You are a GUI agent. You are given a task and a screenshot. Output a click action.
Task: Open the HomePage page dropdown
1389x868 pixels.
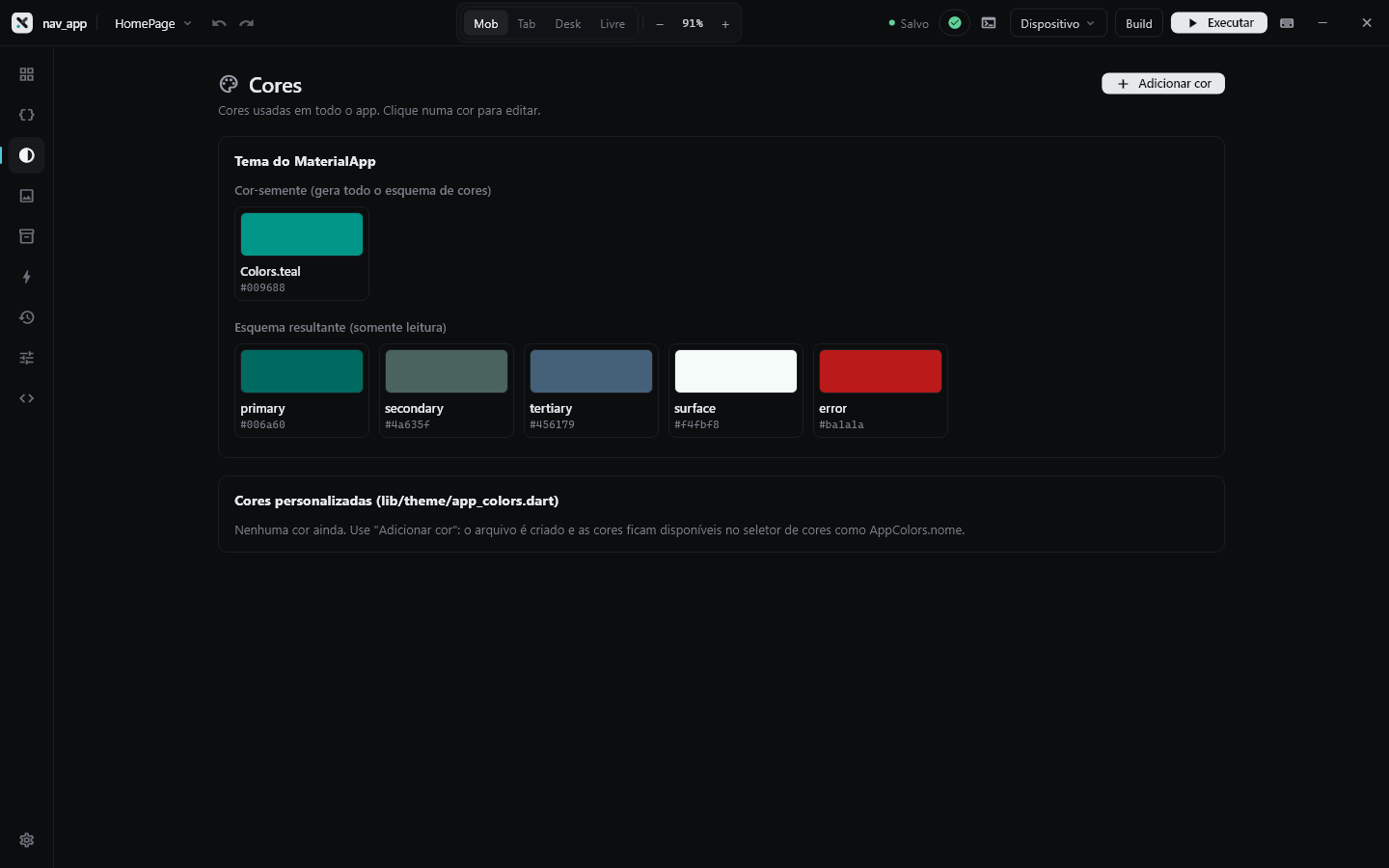point(152,23)
